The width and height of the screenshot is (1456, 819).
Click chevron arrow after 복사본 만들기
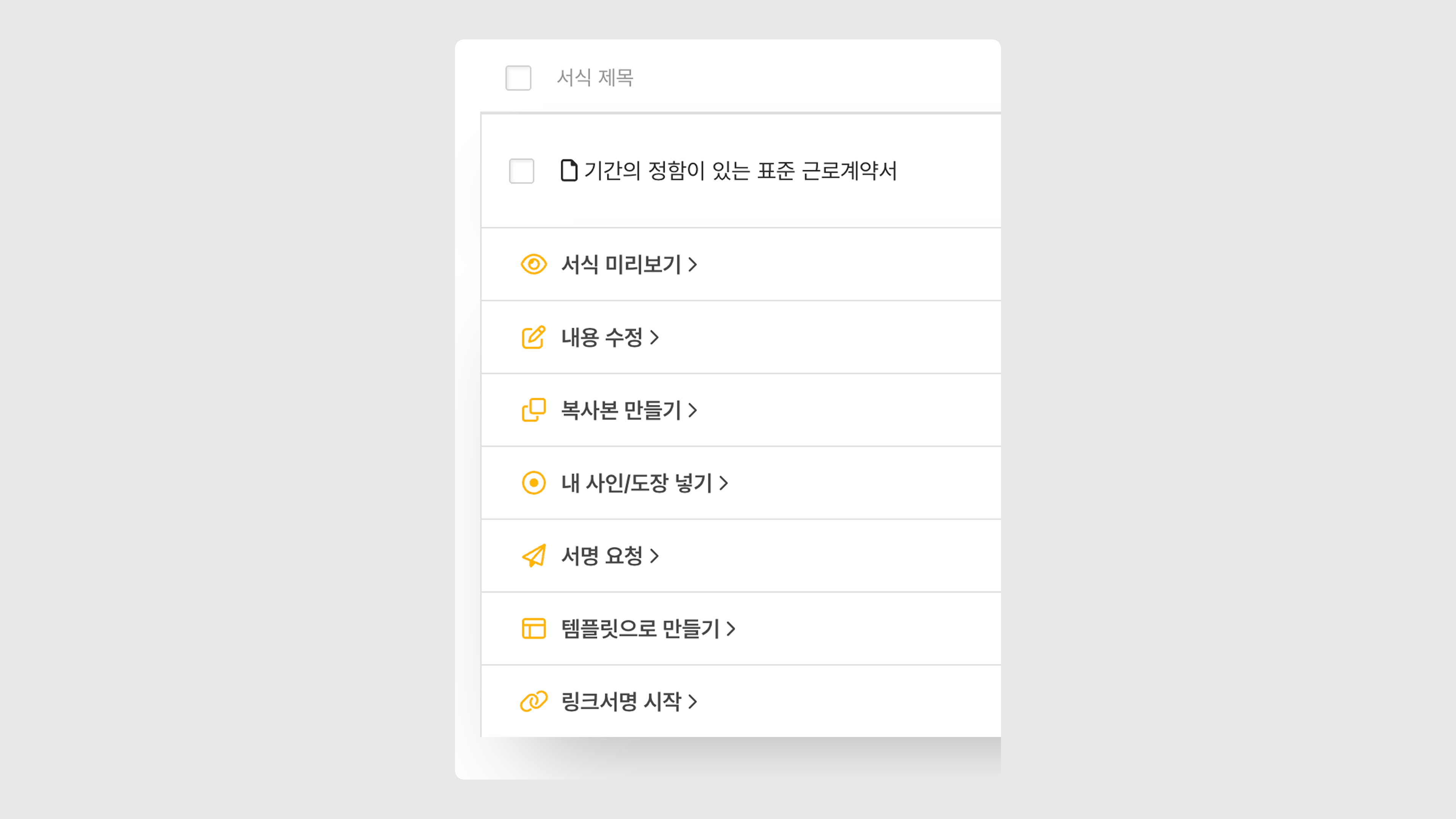point(692,410)
